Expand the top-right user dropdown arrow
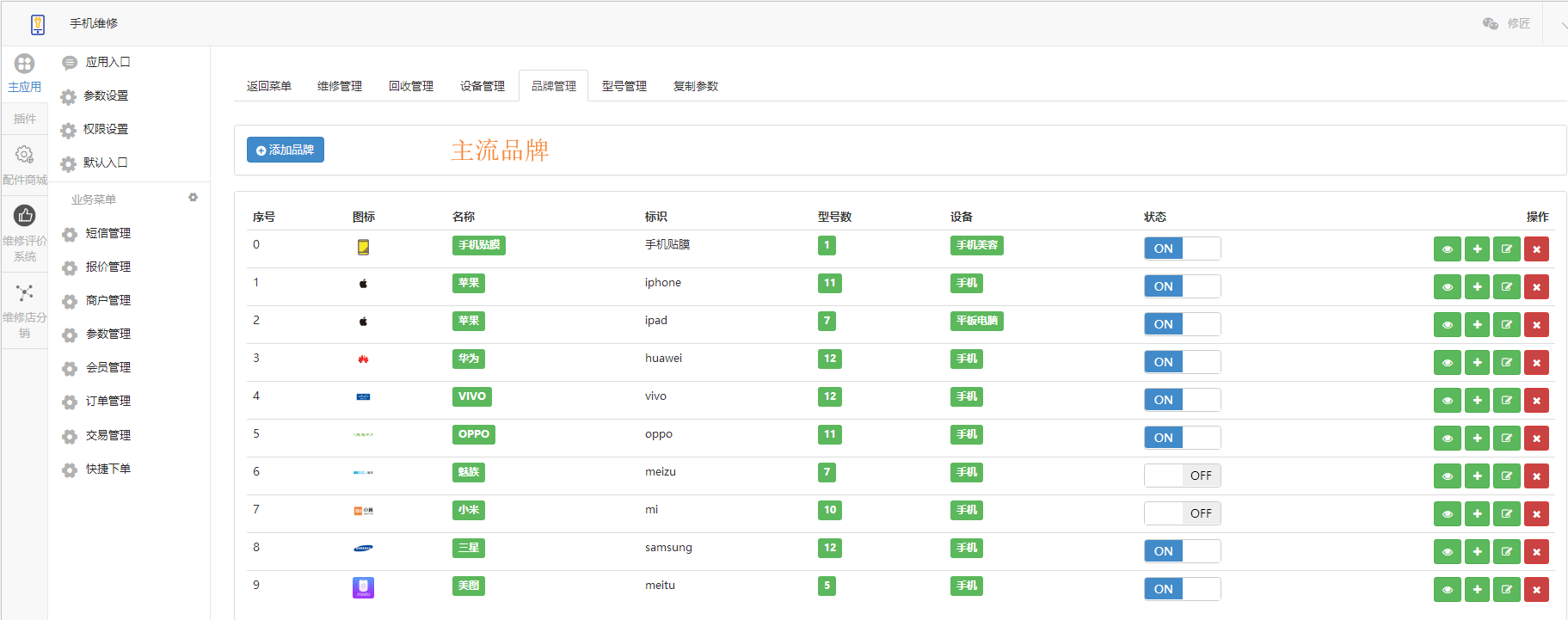The image size is (1568, 620). coord(1563,24)
